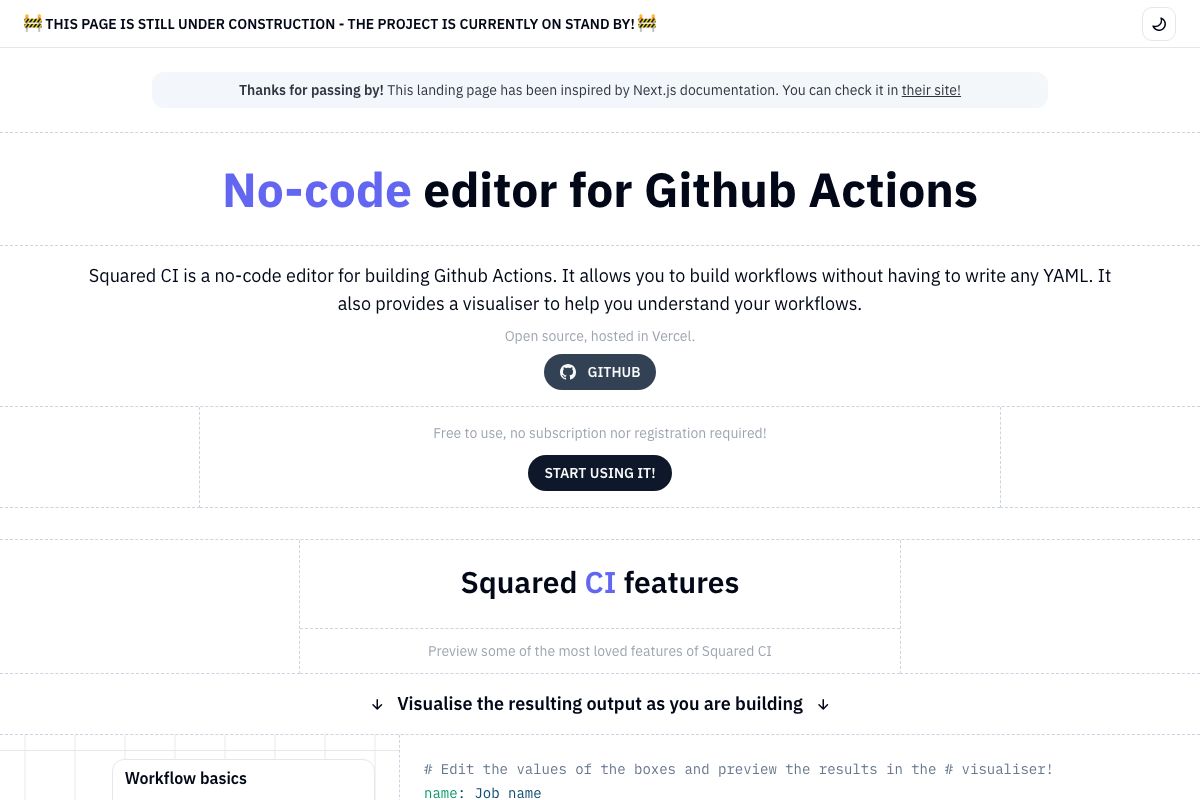Click the left downward arrow beside the visualise heading
1200x800 pixels.
click(377, 704)
